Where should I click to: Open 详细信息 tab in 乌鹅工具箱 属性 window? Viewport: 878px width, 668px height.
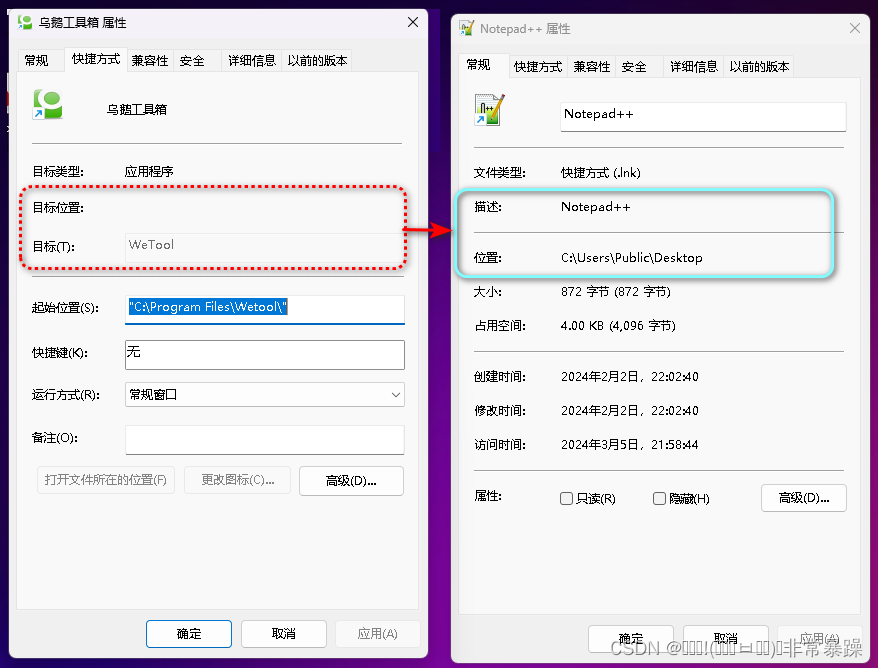(x=252, y=60)
